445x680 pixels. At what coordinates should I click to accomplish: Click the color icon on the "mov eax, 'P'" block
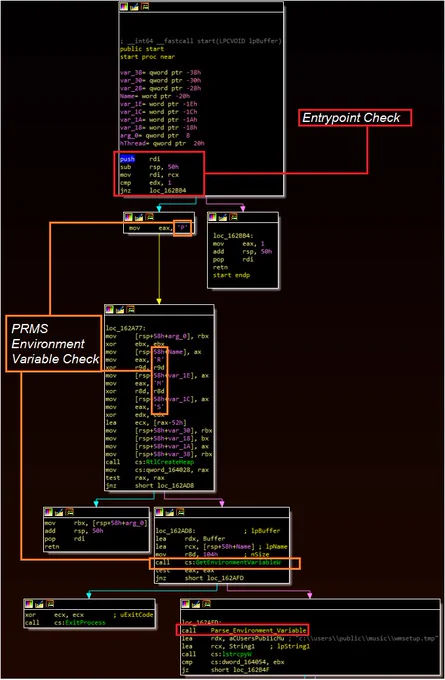point(128,216)
